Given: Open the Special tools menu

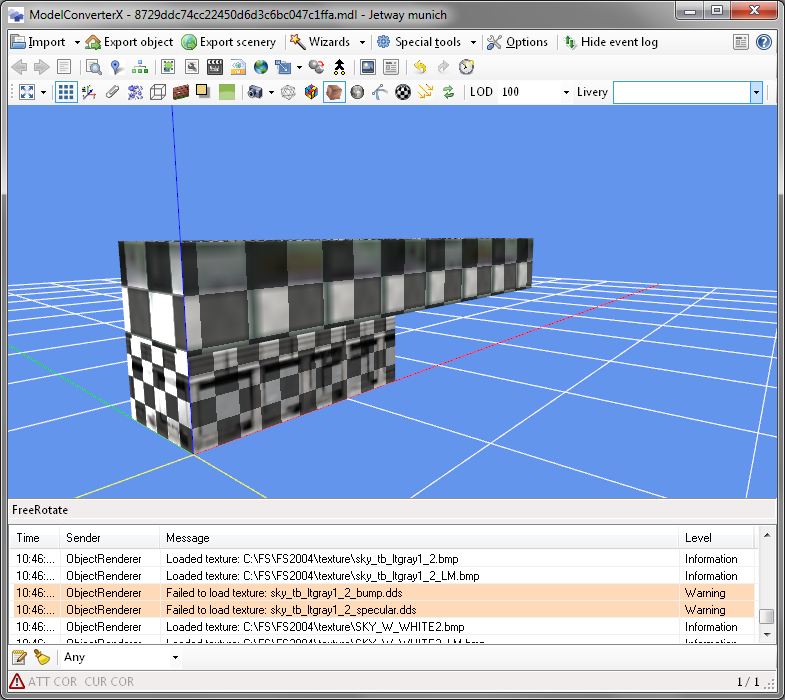Looking at the screenshot, I should point(426,42).
